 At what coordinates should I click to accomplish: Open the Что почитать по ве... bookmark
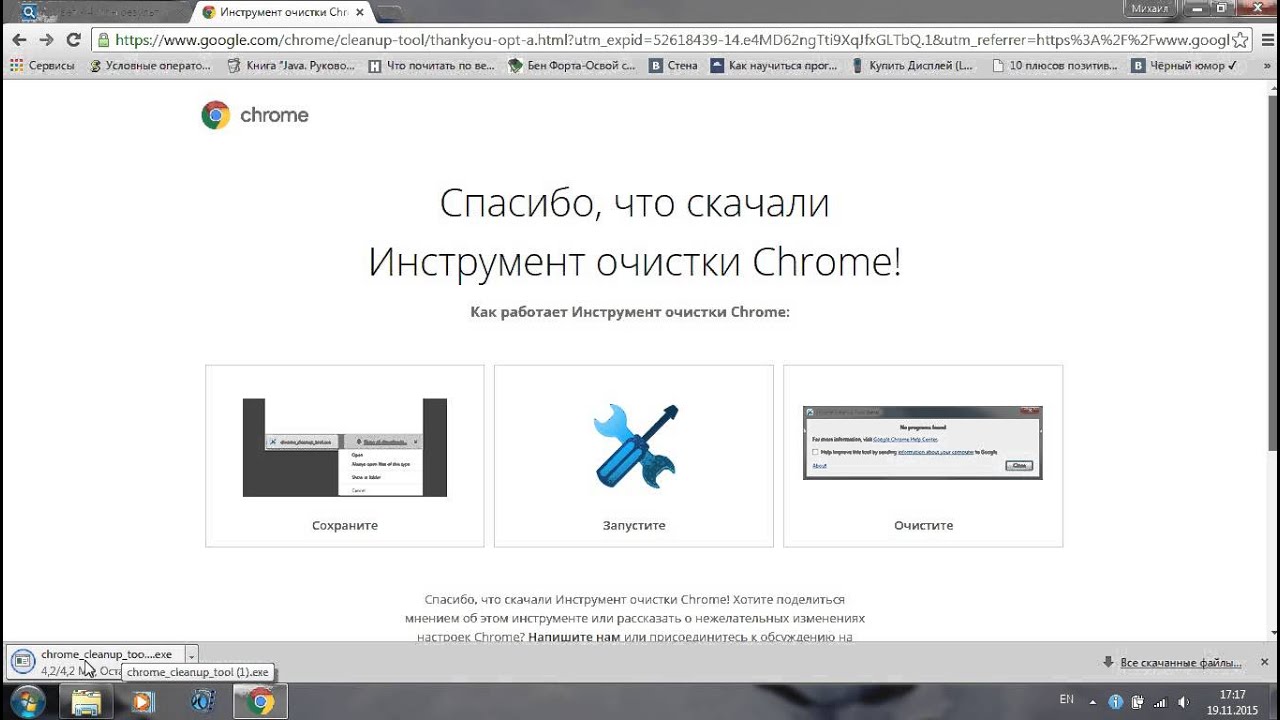click(x=432, y=66)
